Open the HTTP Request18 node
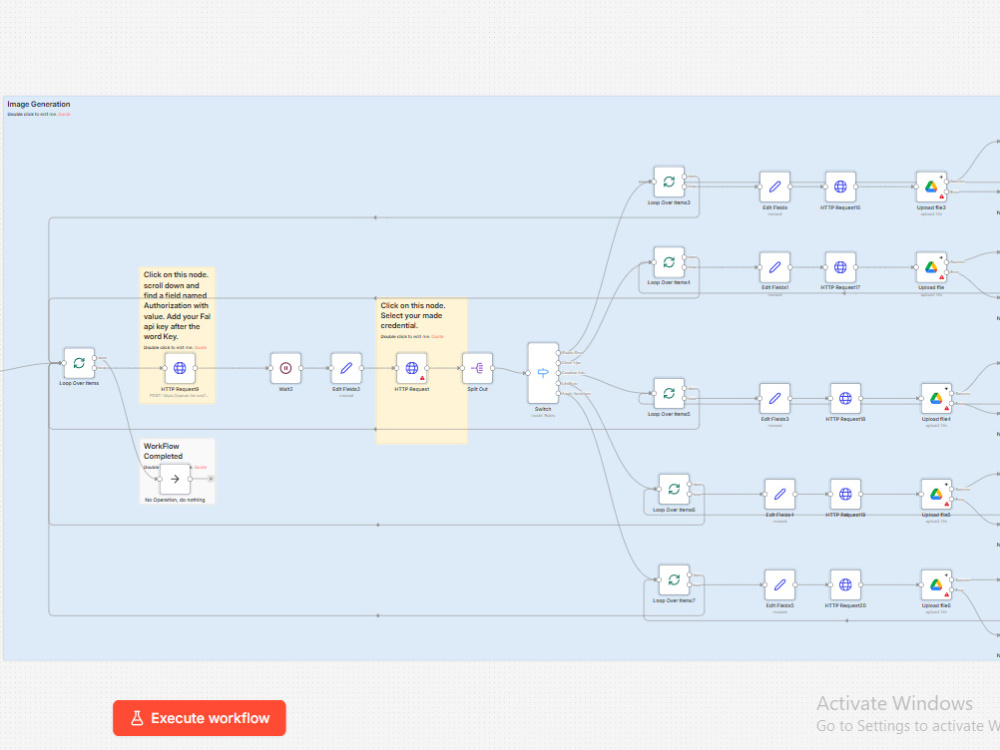Image resolution: width=1000 pixels, height=750 pixels. pos(846,399)
